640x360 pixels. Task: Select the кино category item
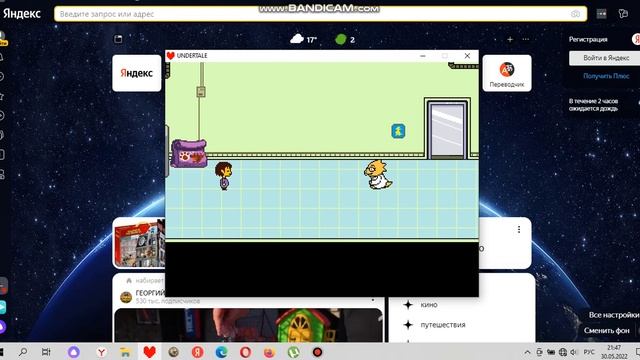429,304
